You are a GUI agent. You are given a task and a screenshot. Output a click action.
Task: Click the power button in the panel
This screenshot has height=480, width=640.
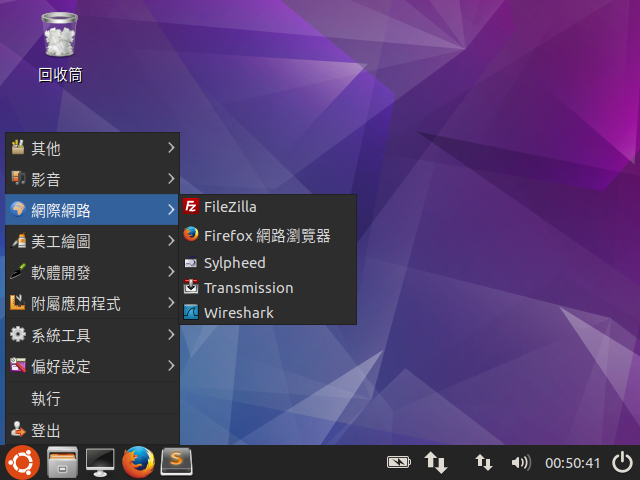point(622,462)
